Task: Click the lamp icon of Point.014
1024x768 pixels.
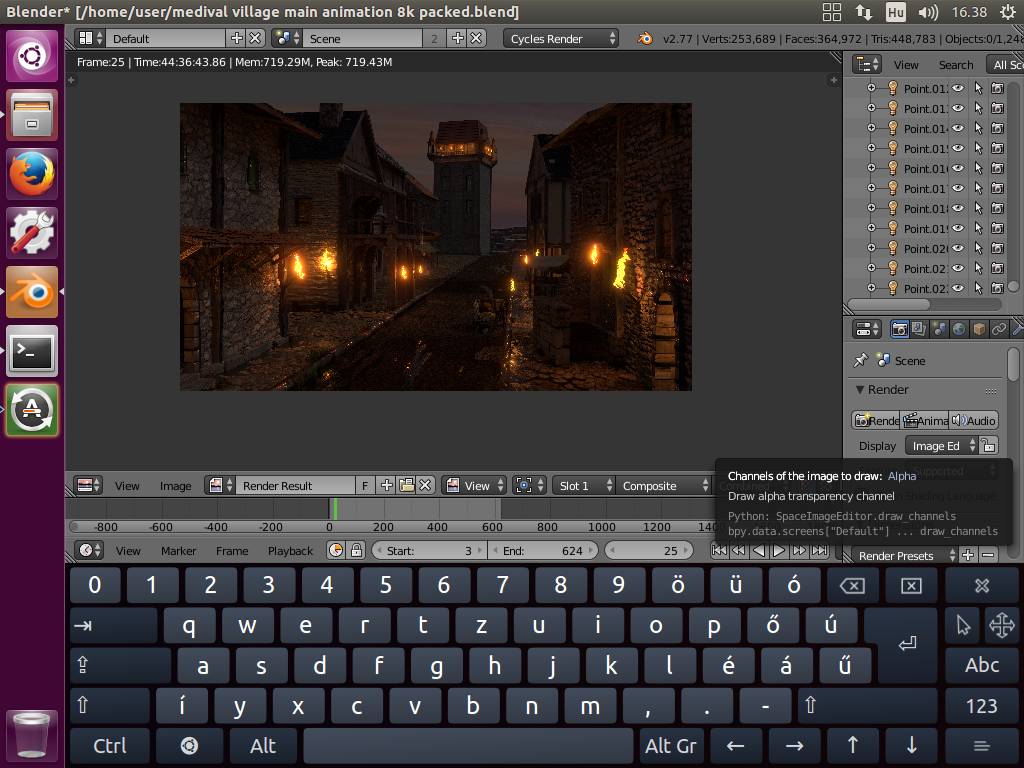Action: (x=893, y=128)
